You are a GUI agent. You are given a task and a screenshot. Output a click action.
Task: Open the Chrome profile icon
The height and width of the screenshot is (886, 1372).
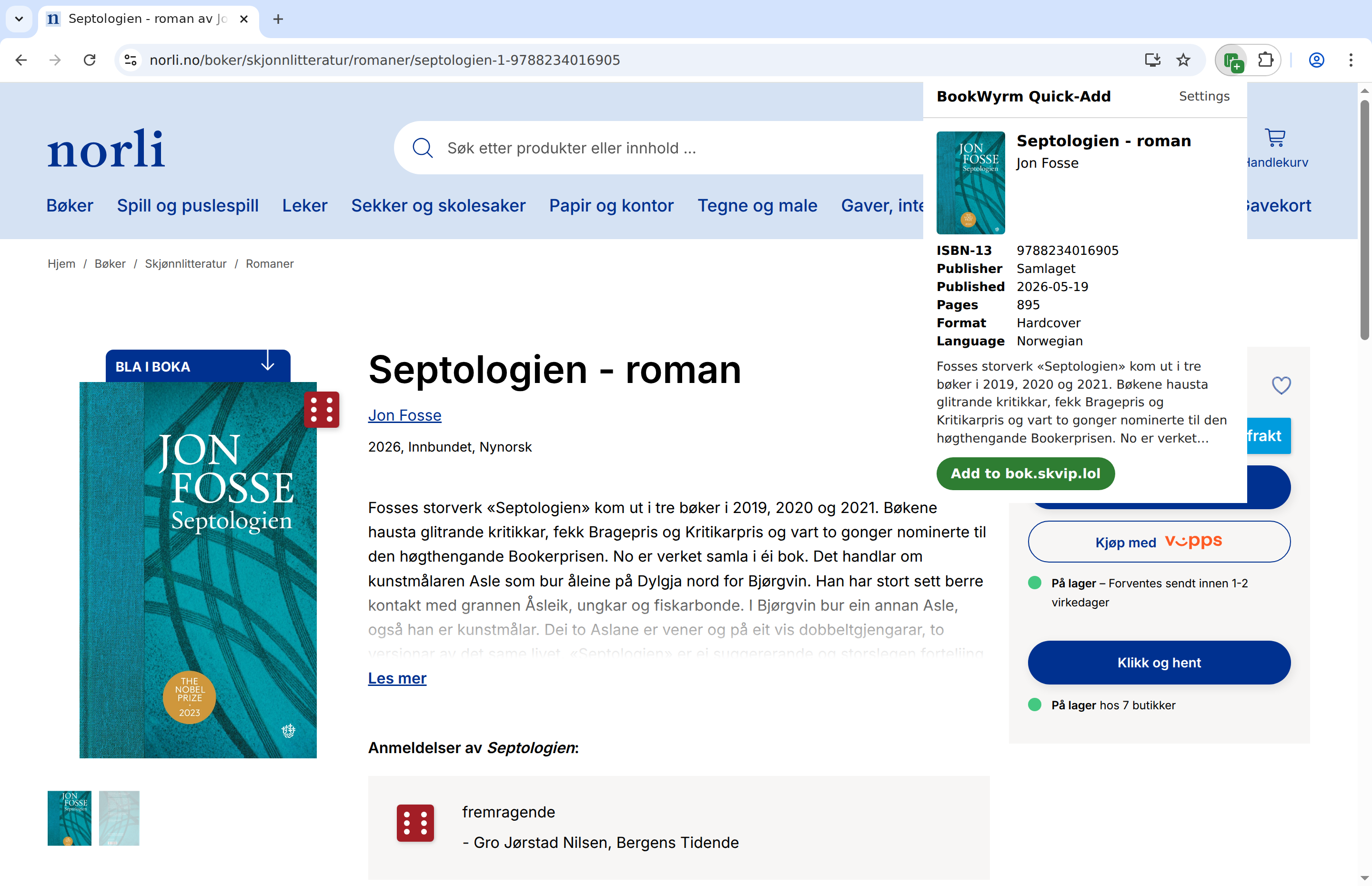[x=1317, y=60]
